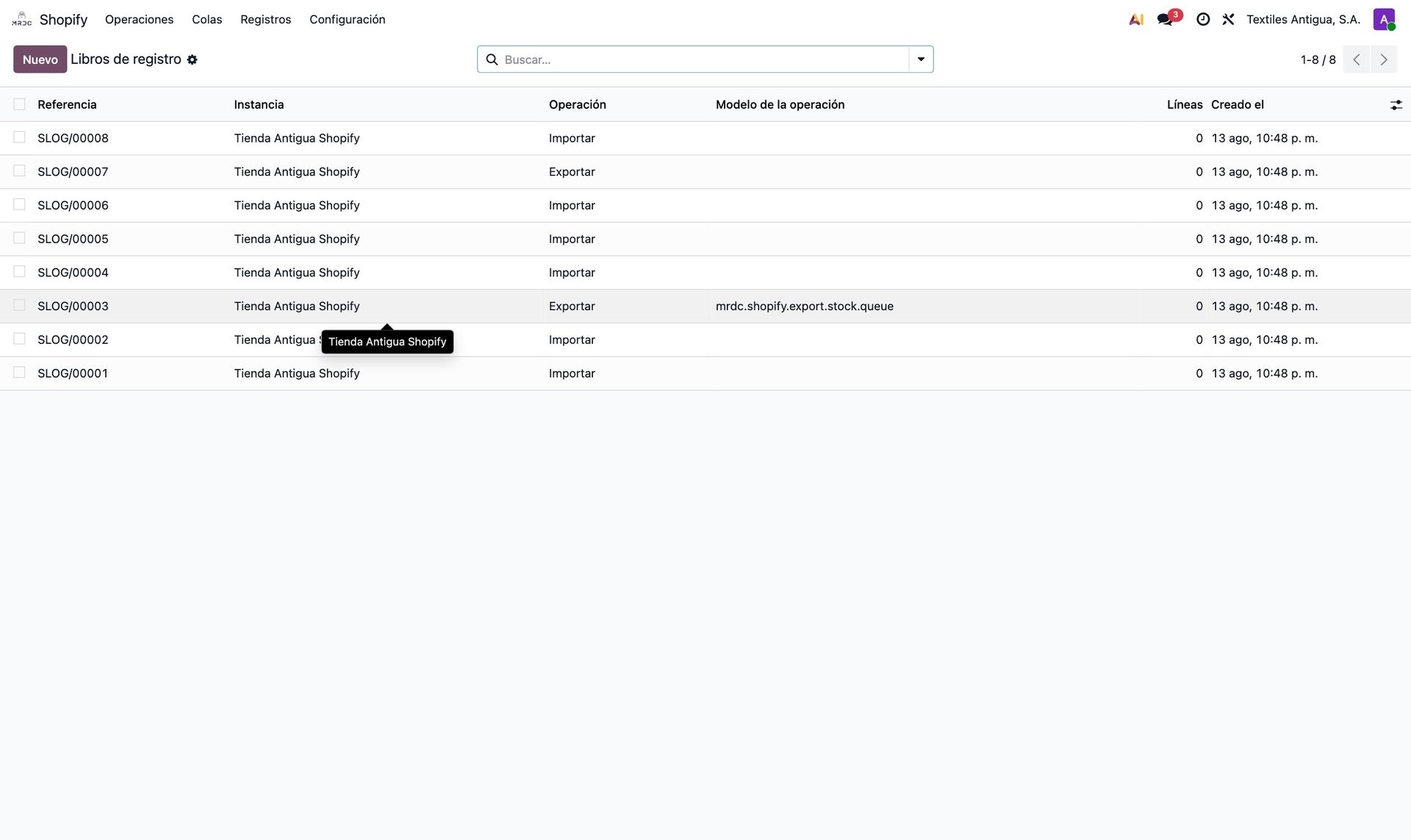Click the 1-8 / 8 pager counter

coord(1318,60)
